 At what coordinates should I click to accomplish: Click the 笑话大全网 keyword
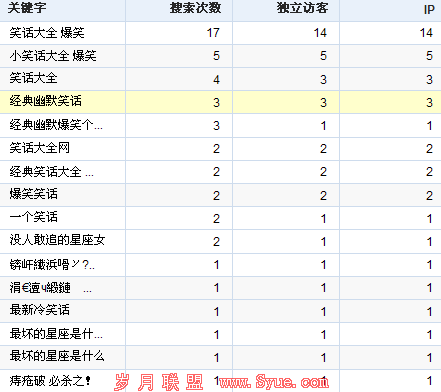39,148
